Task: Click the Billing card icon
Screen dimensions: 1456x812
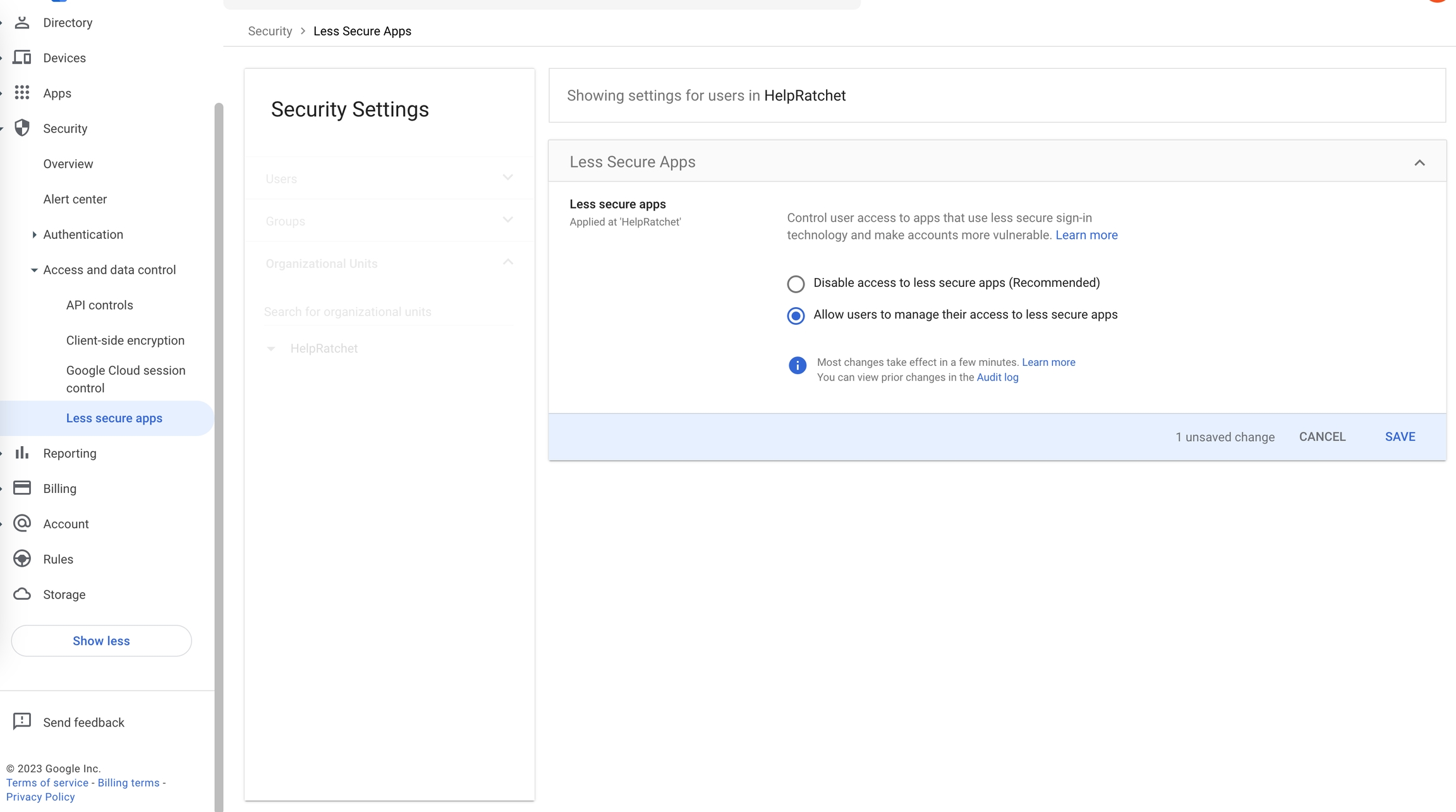Action: tap(22, 488)
